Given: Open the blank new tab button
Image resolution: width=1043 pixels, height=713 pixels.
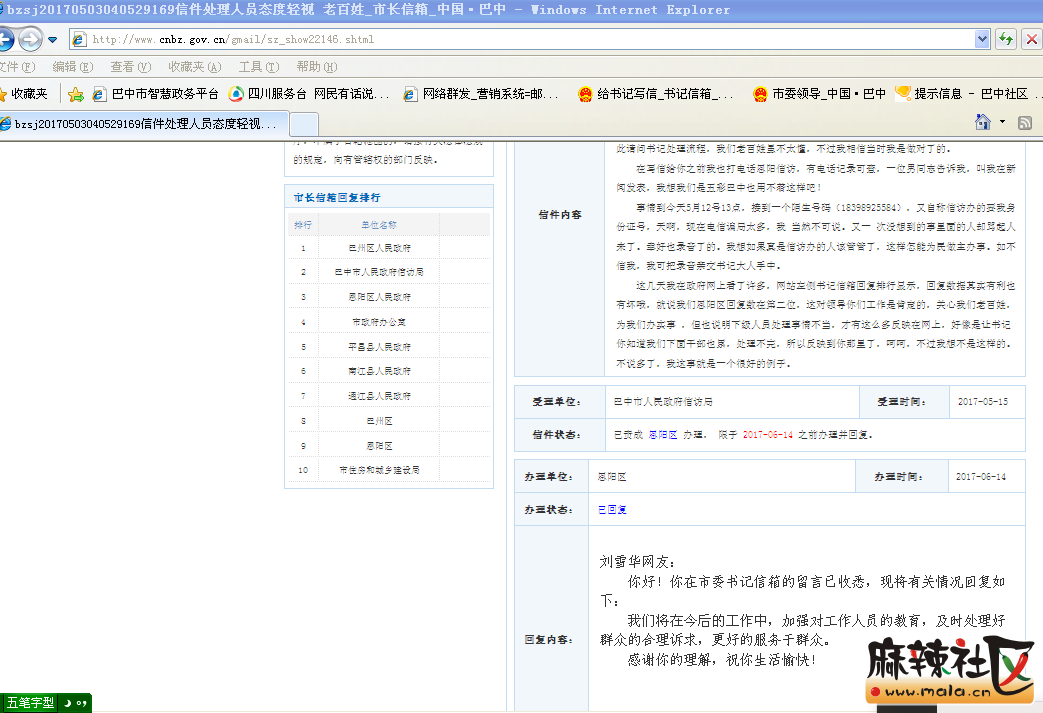Looking at the screenshot, I should point(304,124).
